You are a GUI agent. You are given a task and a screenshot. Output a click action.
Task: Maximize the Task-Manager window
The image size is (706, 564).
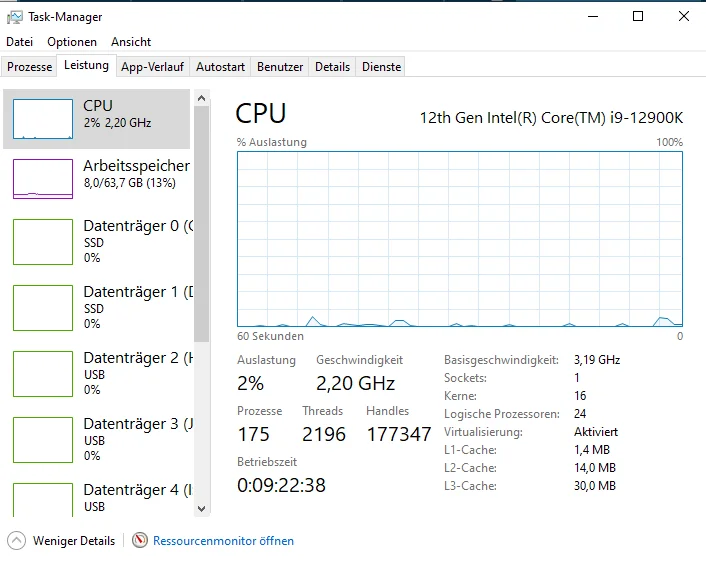[638, 17]
